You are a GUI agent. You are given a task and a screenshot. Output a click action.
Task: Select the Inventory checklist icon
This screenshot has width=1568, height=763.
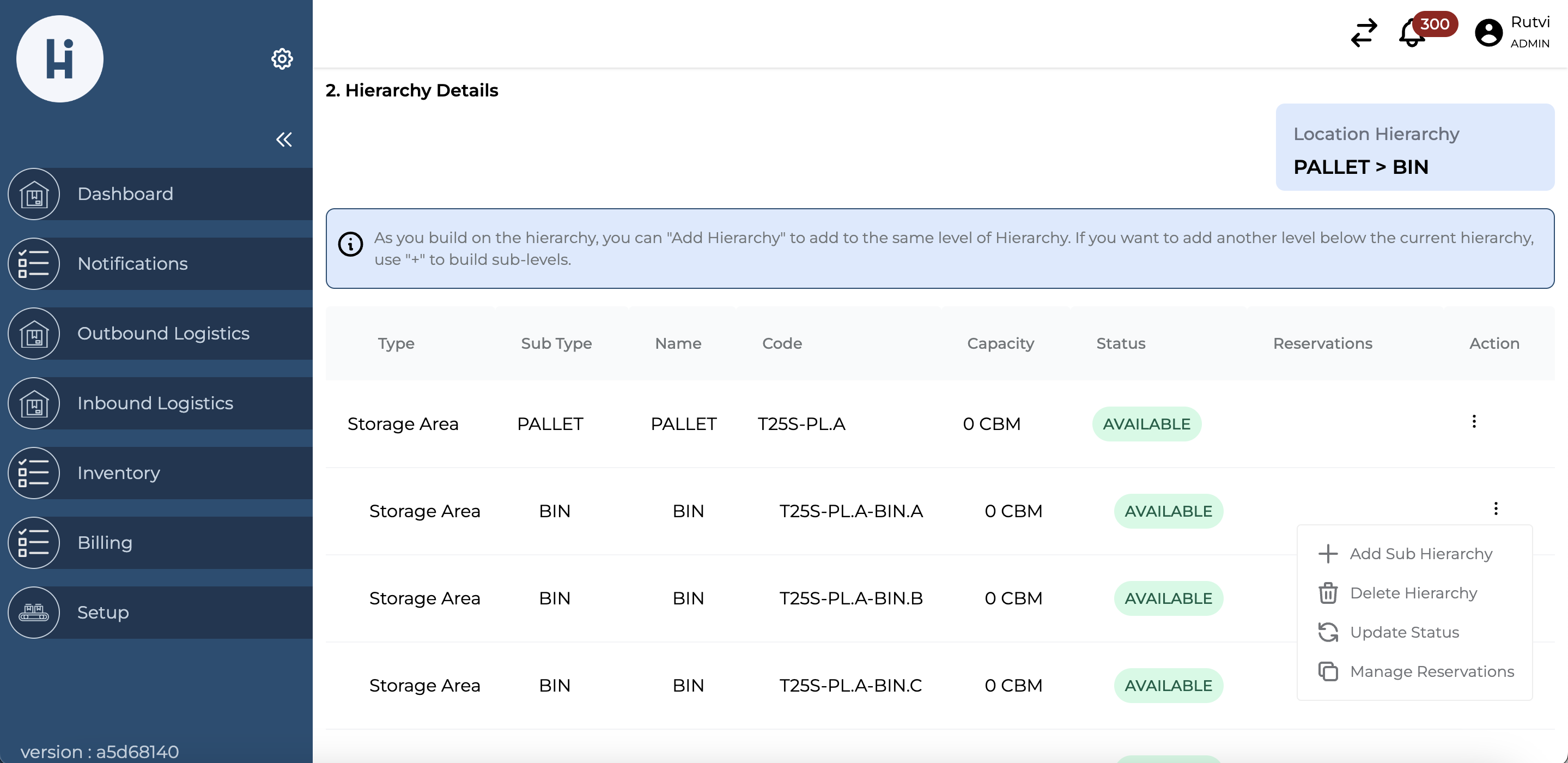click(33, 473)
